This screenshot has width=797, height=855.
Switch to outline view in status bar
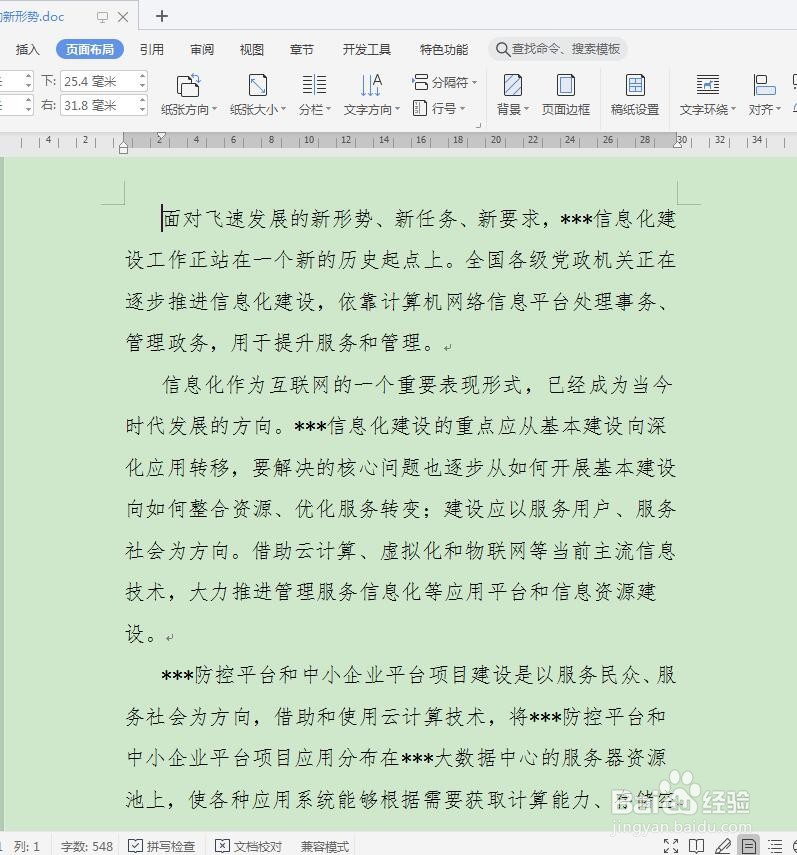pos(775,846)
